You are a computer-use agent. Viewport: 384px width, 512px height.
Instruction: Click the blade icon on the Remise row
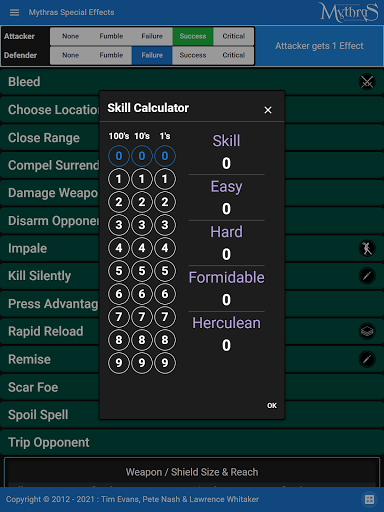(x=367, y=359)
